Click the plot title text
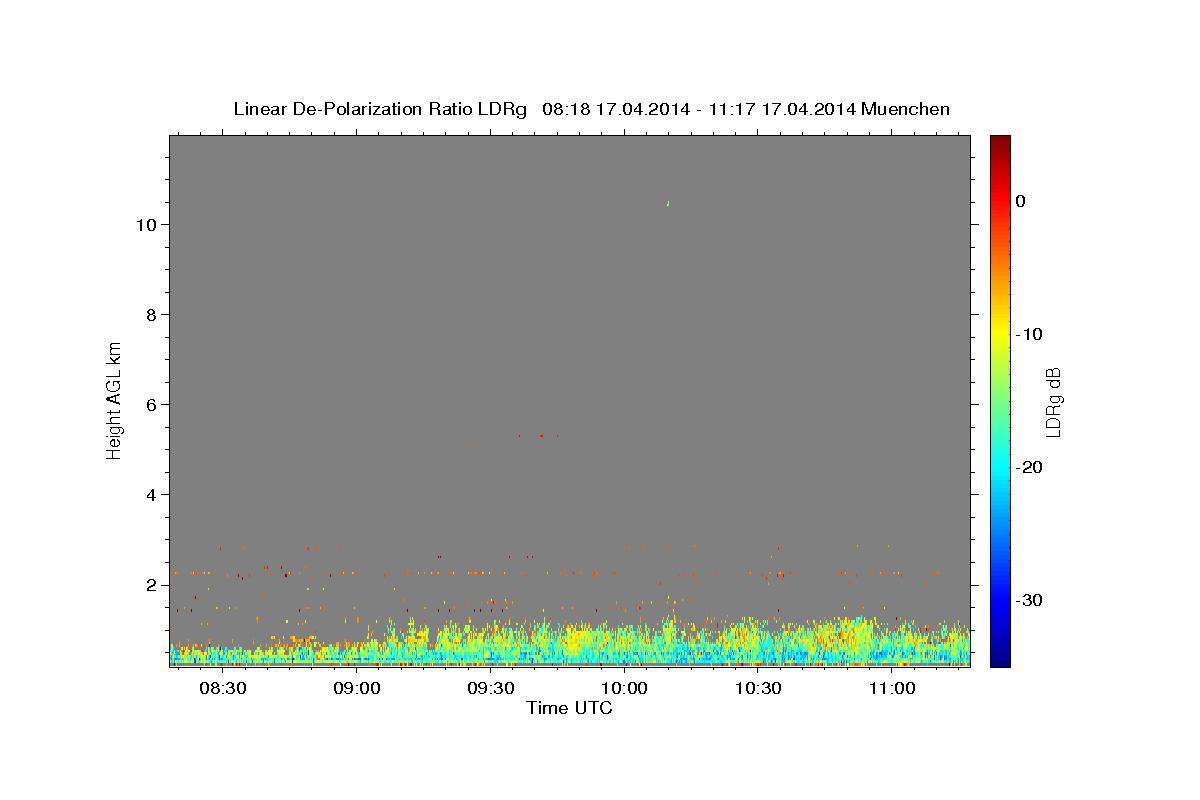 pos(591,109)
